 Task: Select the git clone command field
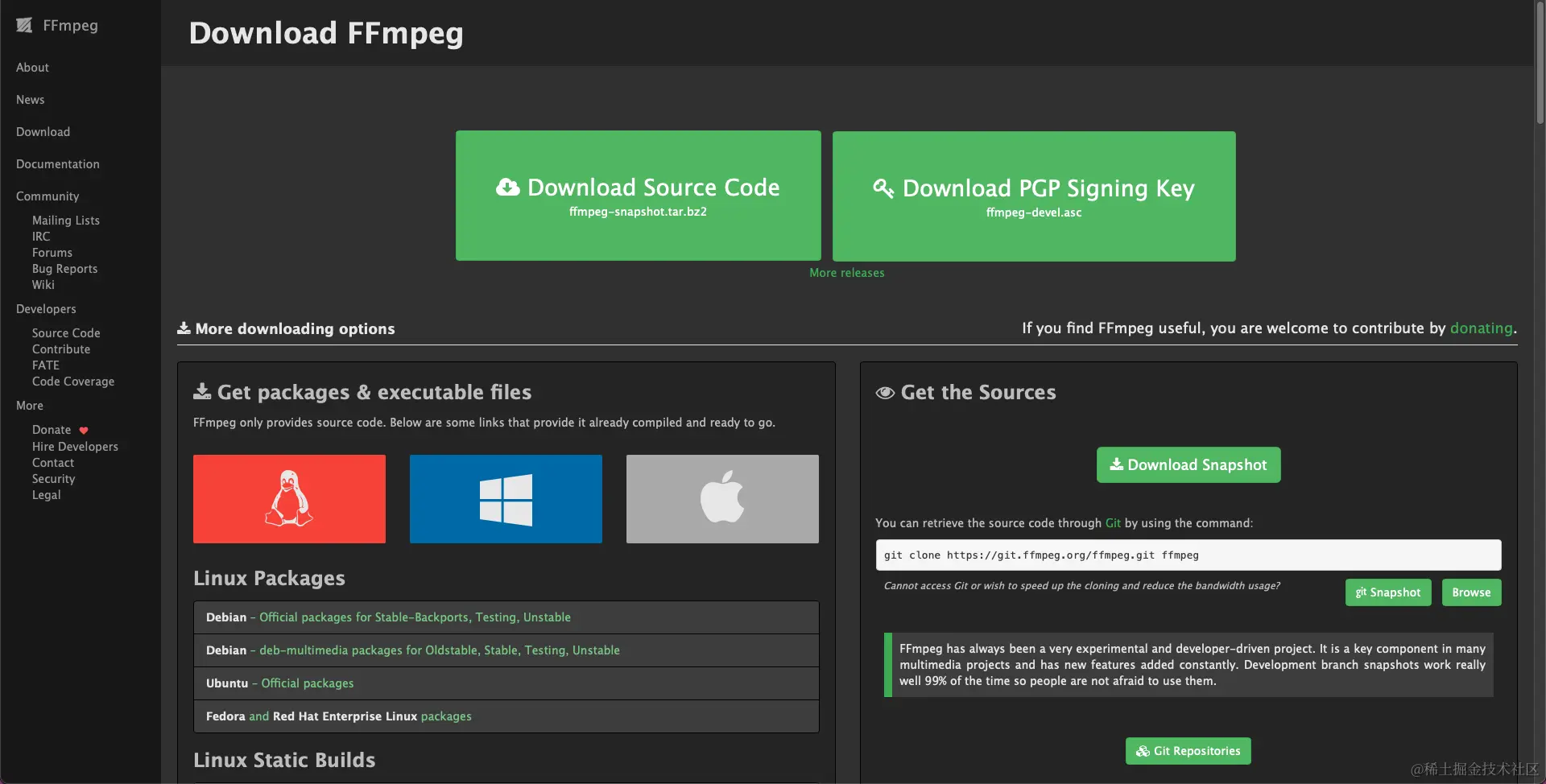(x=1188, y=555)
